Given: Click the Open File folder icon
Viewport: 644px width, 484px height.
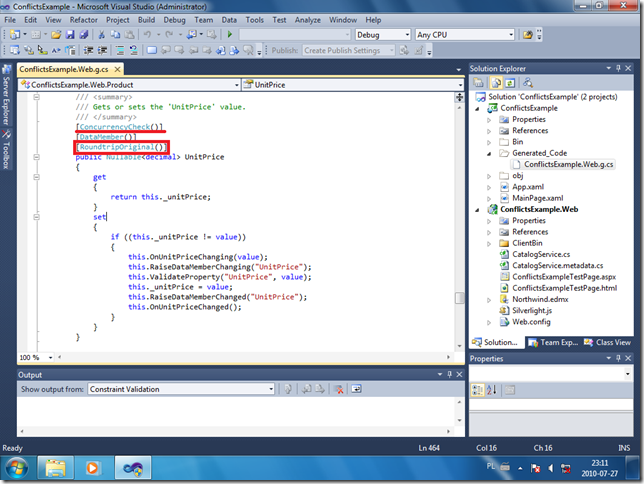Looking at the screenshot, I should point(56,35).
